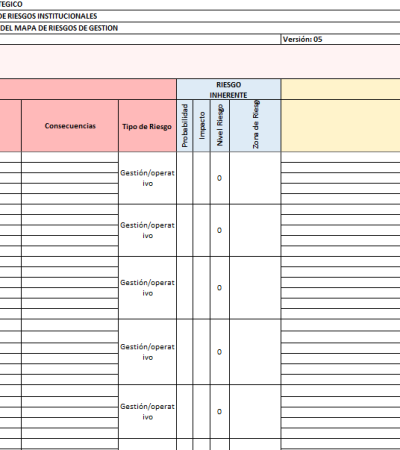The image size is (400, 450).
Task: Click the first Gestión/operativo cell
Action: [147, 178]
